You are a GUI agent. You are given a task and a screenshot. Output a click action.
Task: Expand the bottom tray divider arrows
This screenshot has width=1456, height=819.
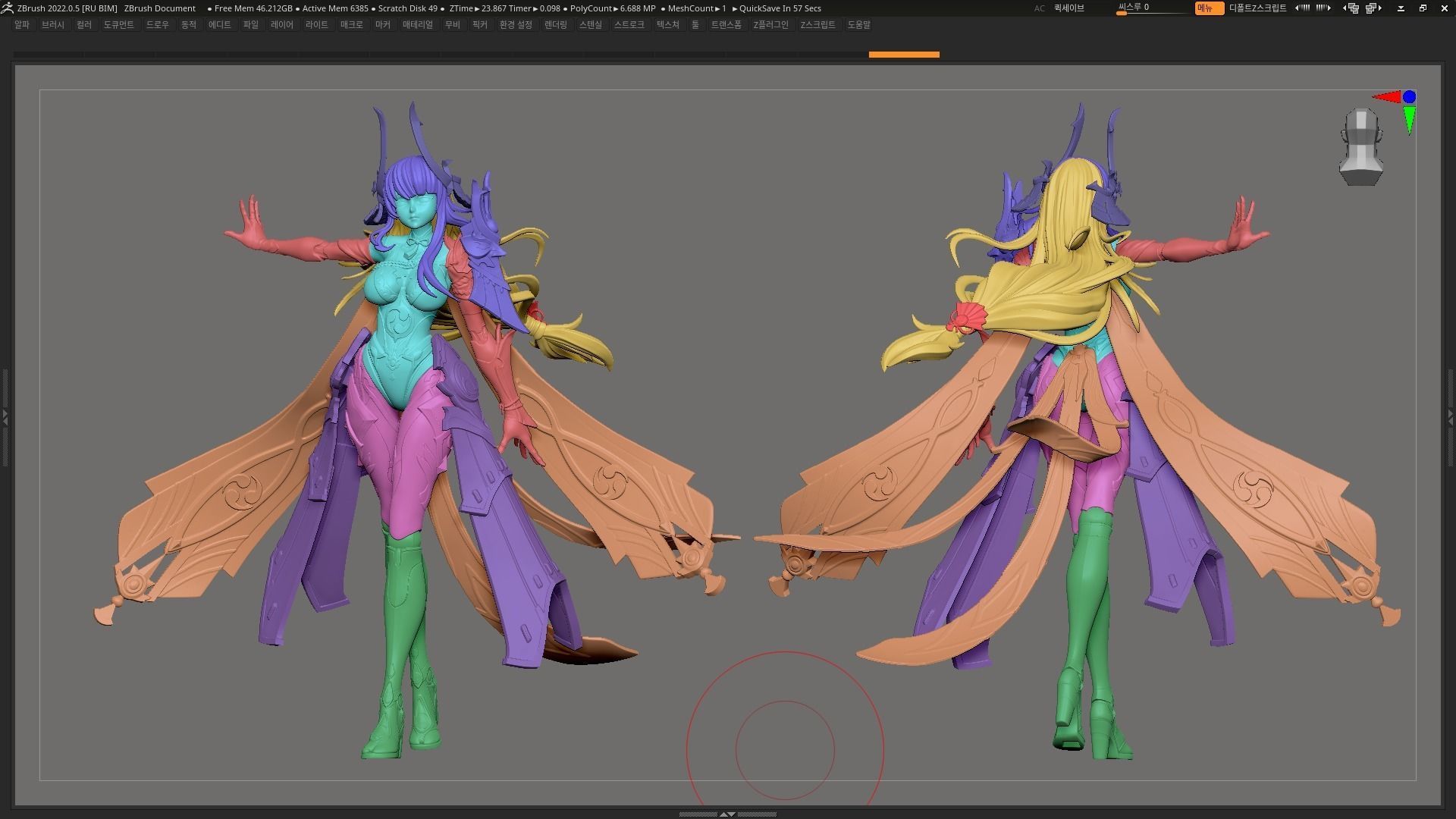point(727,814)
